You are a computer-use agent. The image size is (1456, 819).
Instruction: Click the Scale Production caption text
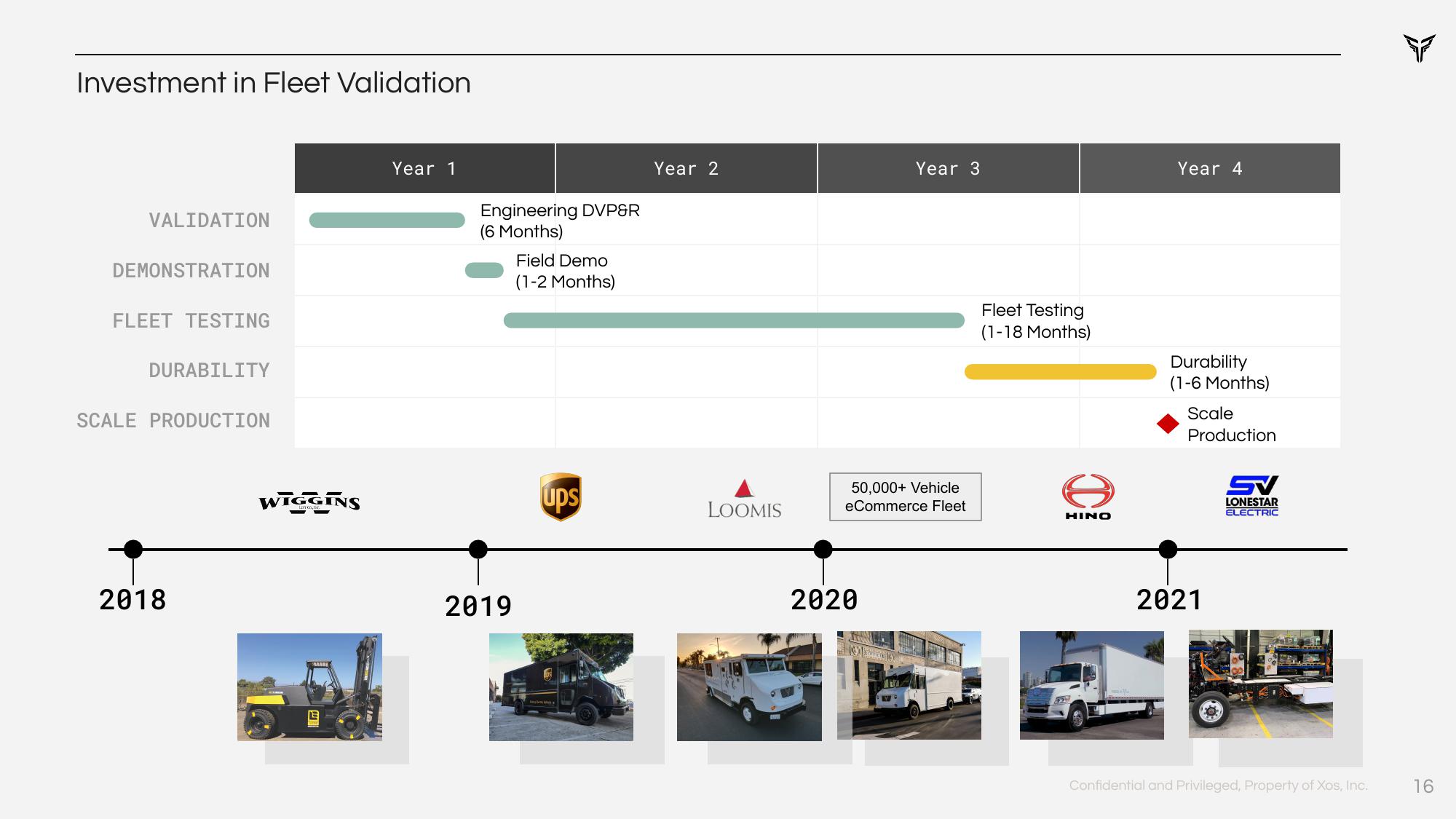(1232, 424)
